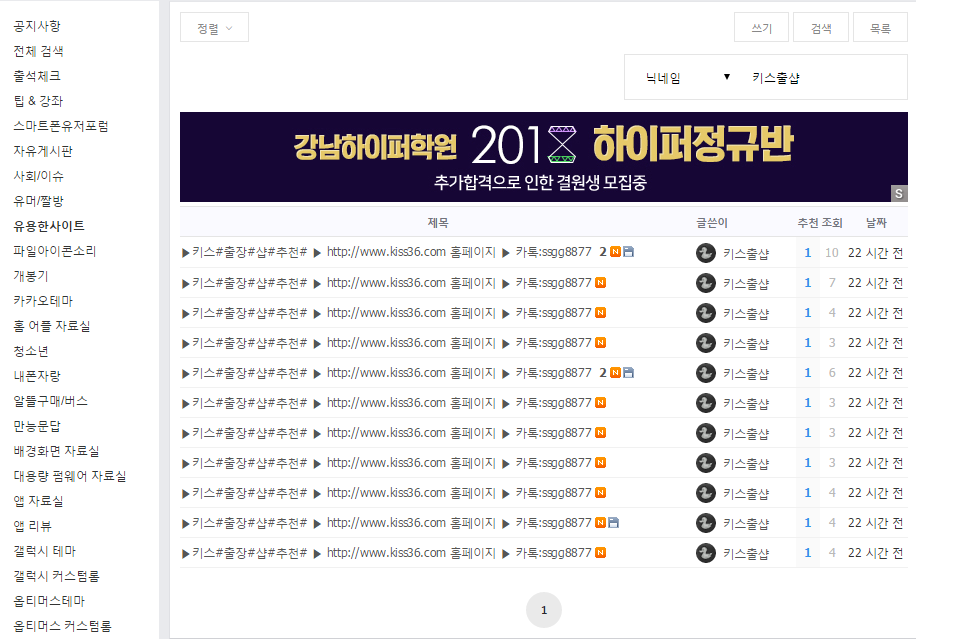Viewport: 960px width, 639px height.
Task: Click the author avatar in the last post row
Action: (705, 553)
